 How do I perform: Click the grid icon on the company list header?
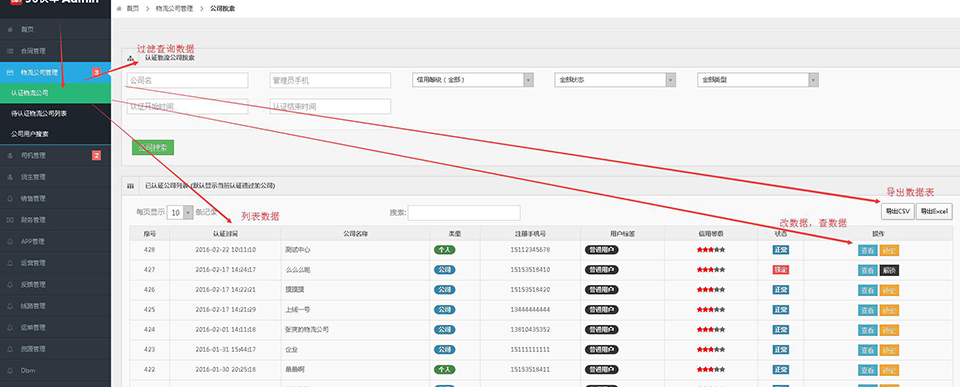(x=130, y=185)
